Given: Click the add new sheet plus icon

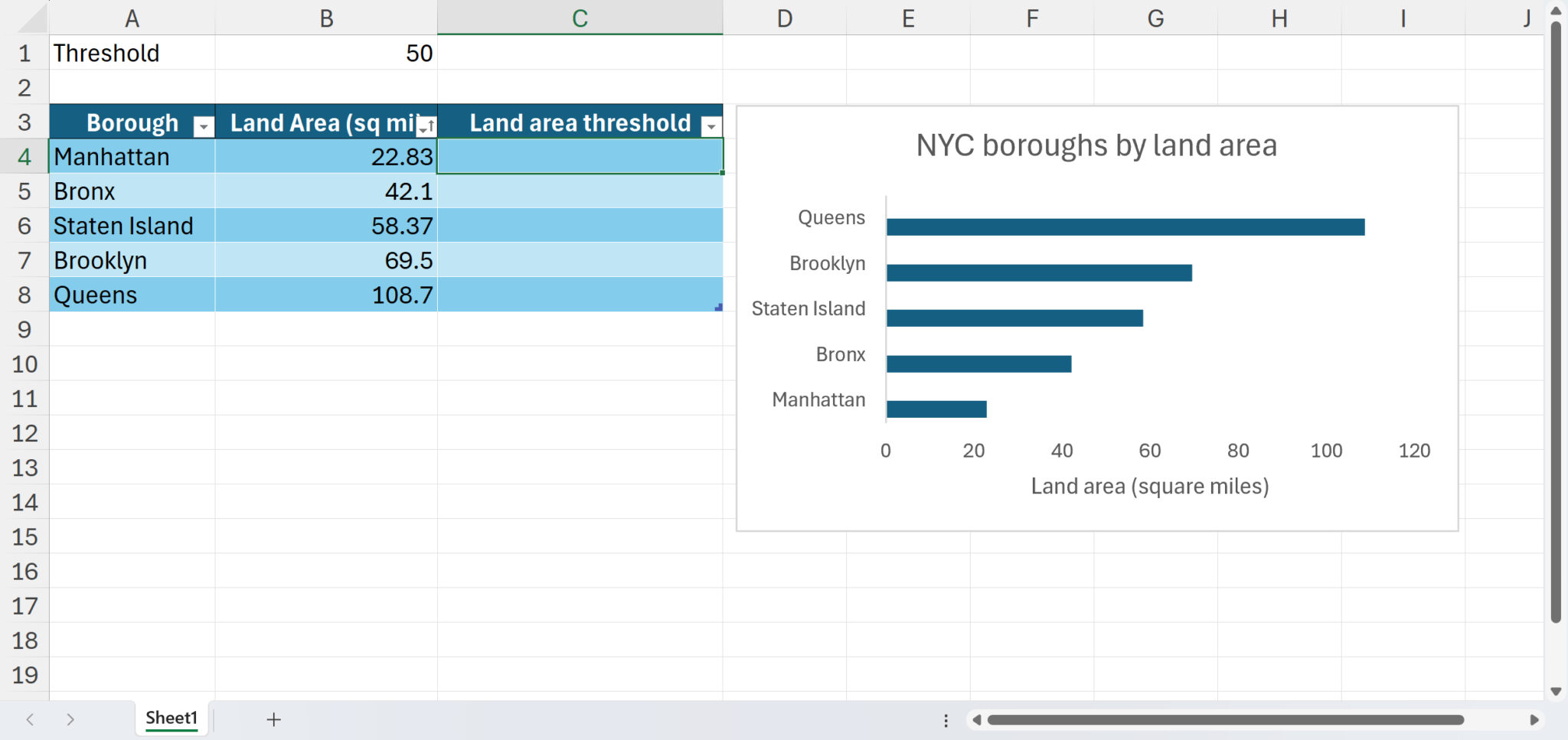Looking at the screenshot, I should [x=273, y=719].
